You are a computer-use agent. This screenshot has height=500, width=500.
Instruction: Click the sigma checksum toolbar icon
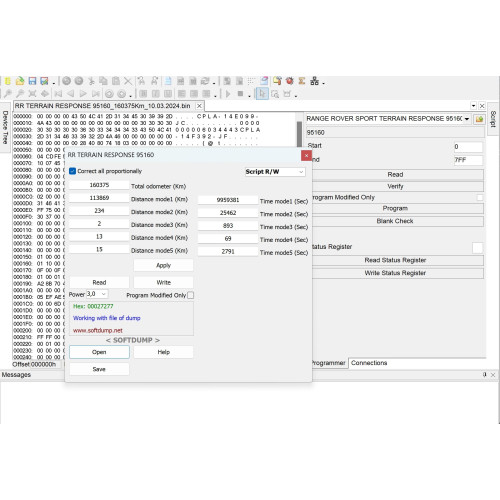[x=302, y=81]
